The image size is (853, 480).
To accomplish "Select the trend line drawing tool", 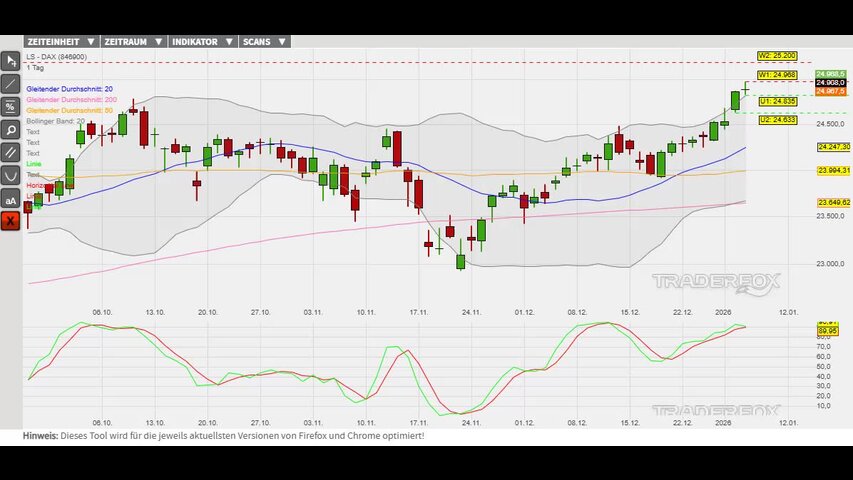I will (11, 84).
